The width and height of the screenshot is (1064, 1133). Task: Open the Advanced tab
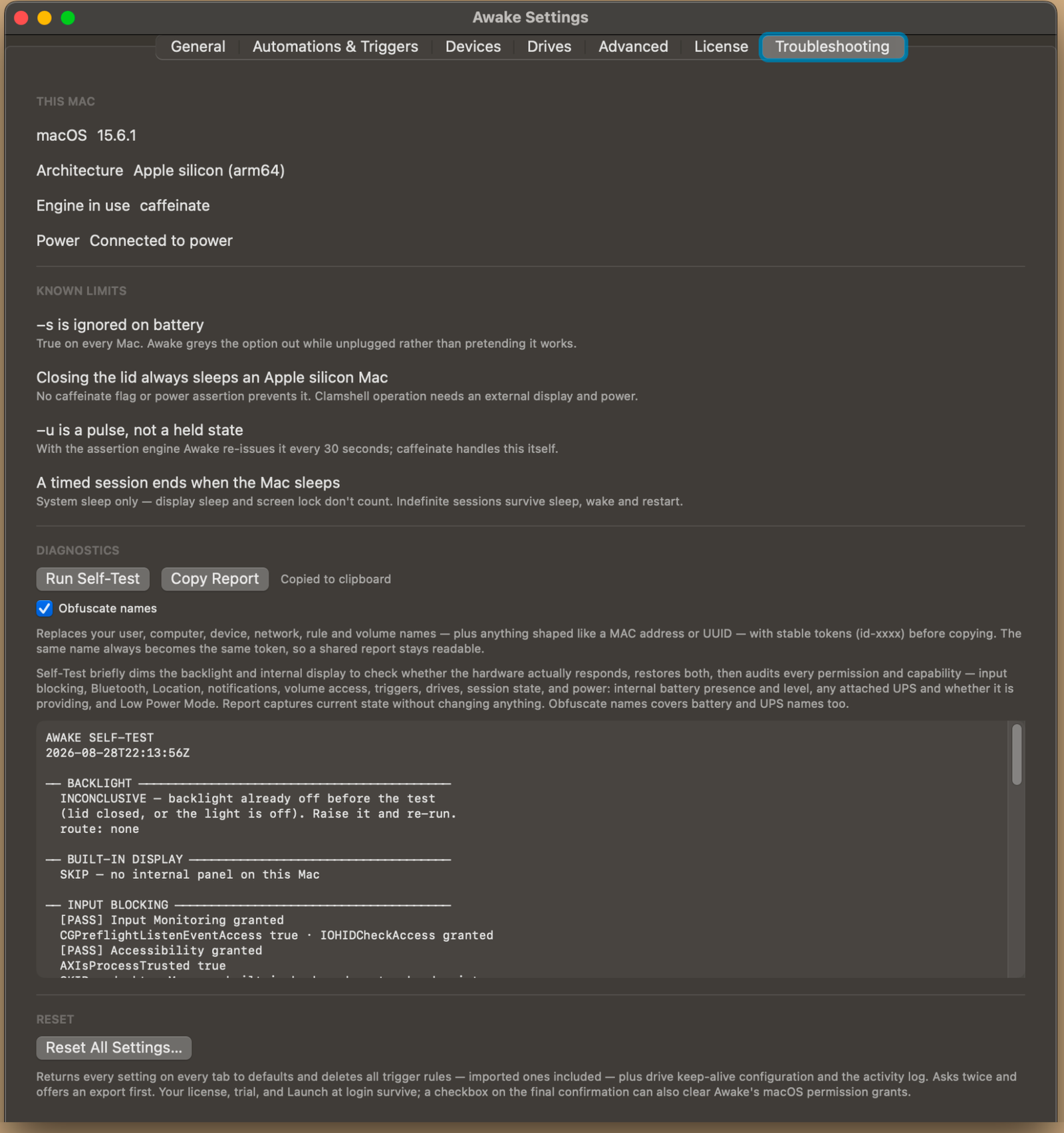click(633, 47)
